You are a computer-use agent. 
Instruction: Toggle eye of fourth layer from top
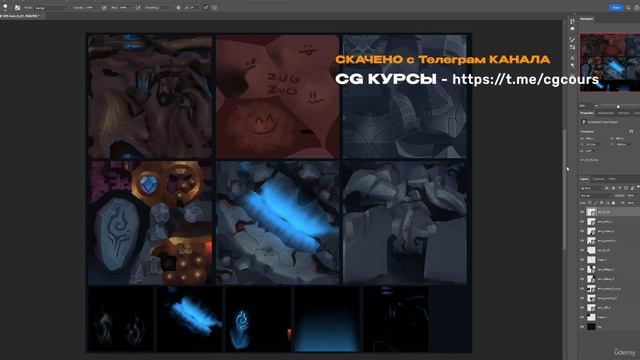pyautogui.click(x=582, y=241)
